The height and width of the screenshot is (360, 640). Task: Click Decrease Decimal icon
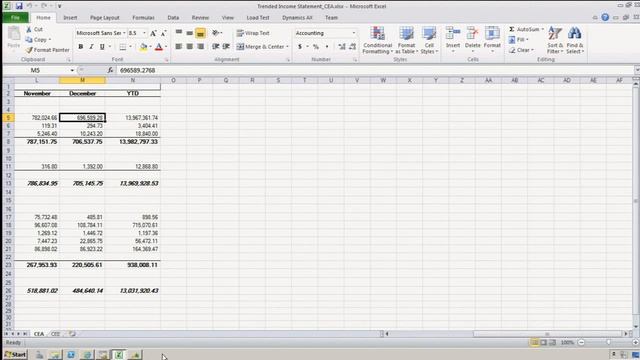[x=353, y=47]
